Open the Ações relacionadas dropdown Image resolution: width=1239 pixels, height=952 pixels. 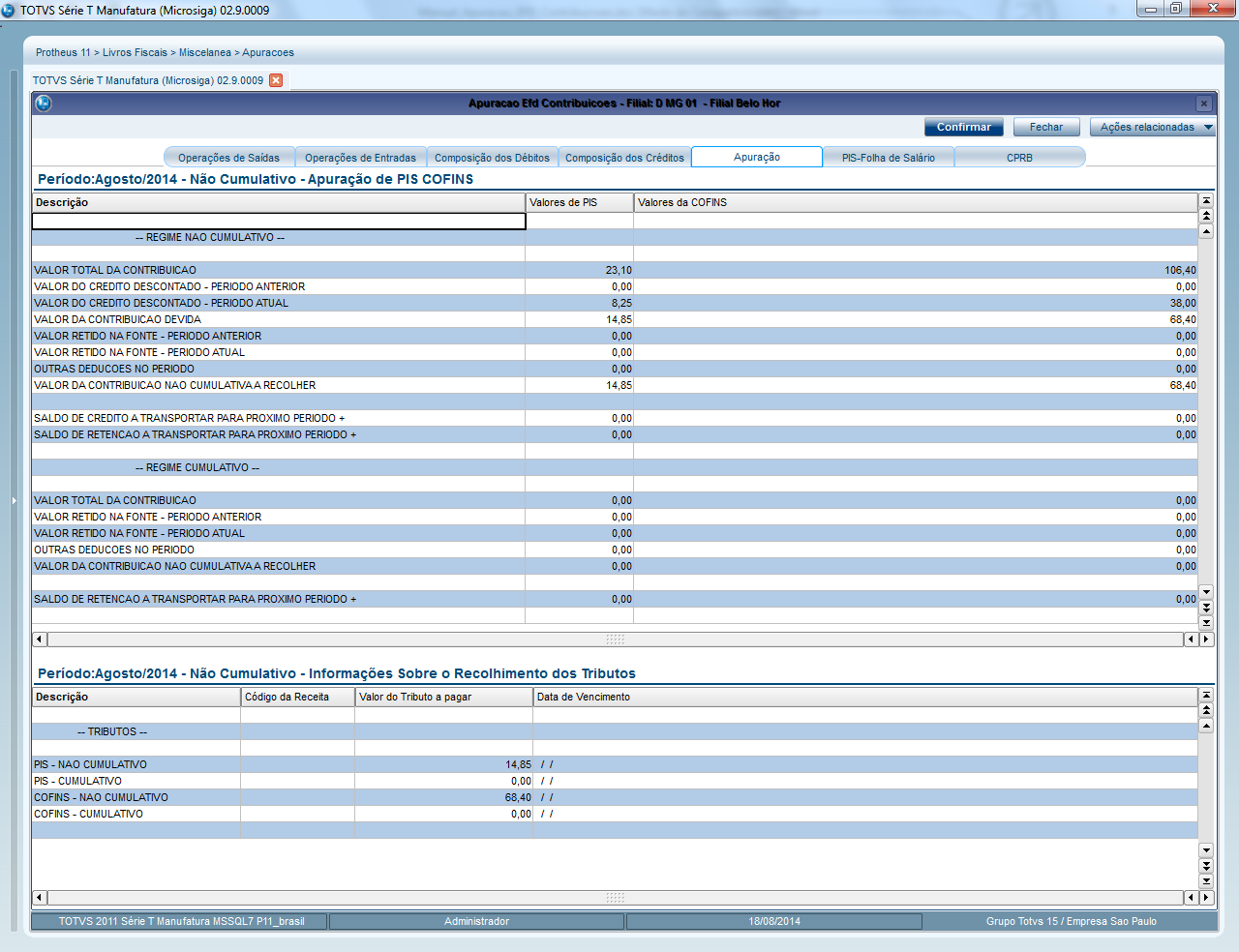(1153, 127)
